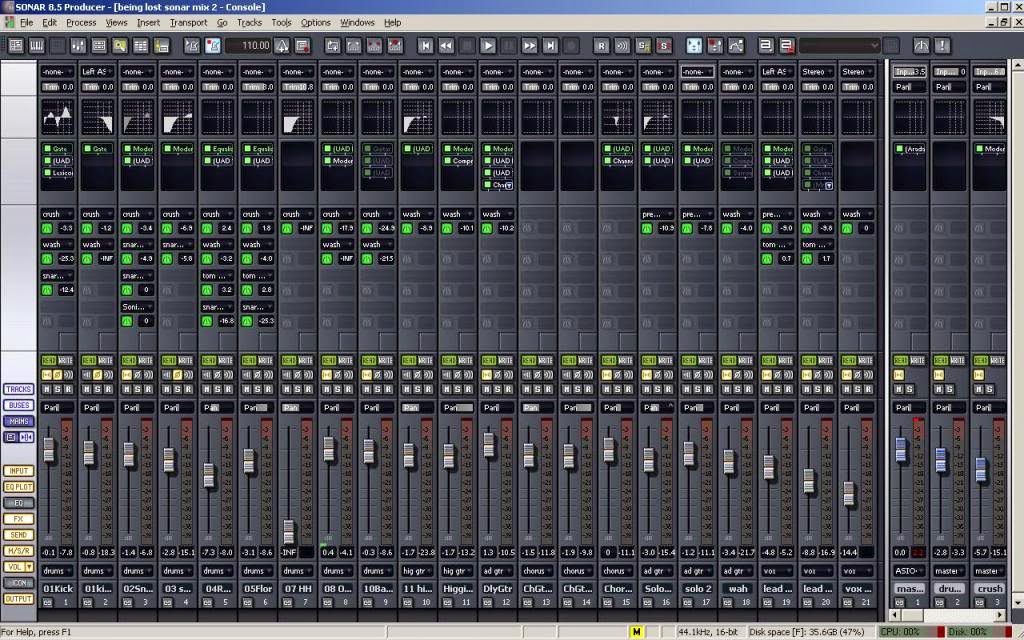Open the chorus output dropdown on channel 13
Image resolution: width=1024 pixels, height=640 pixels.
pos(537,571)
